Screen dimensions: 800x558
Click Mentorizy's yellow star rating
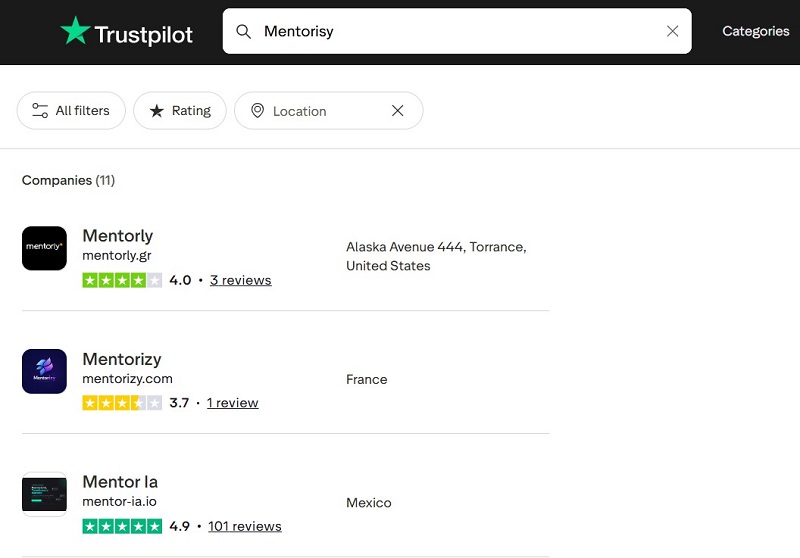[122, 403]
